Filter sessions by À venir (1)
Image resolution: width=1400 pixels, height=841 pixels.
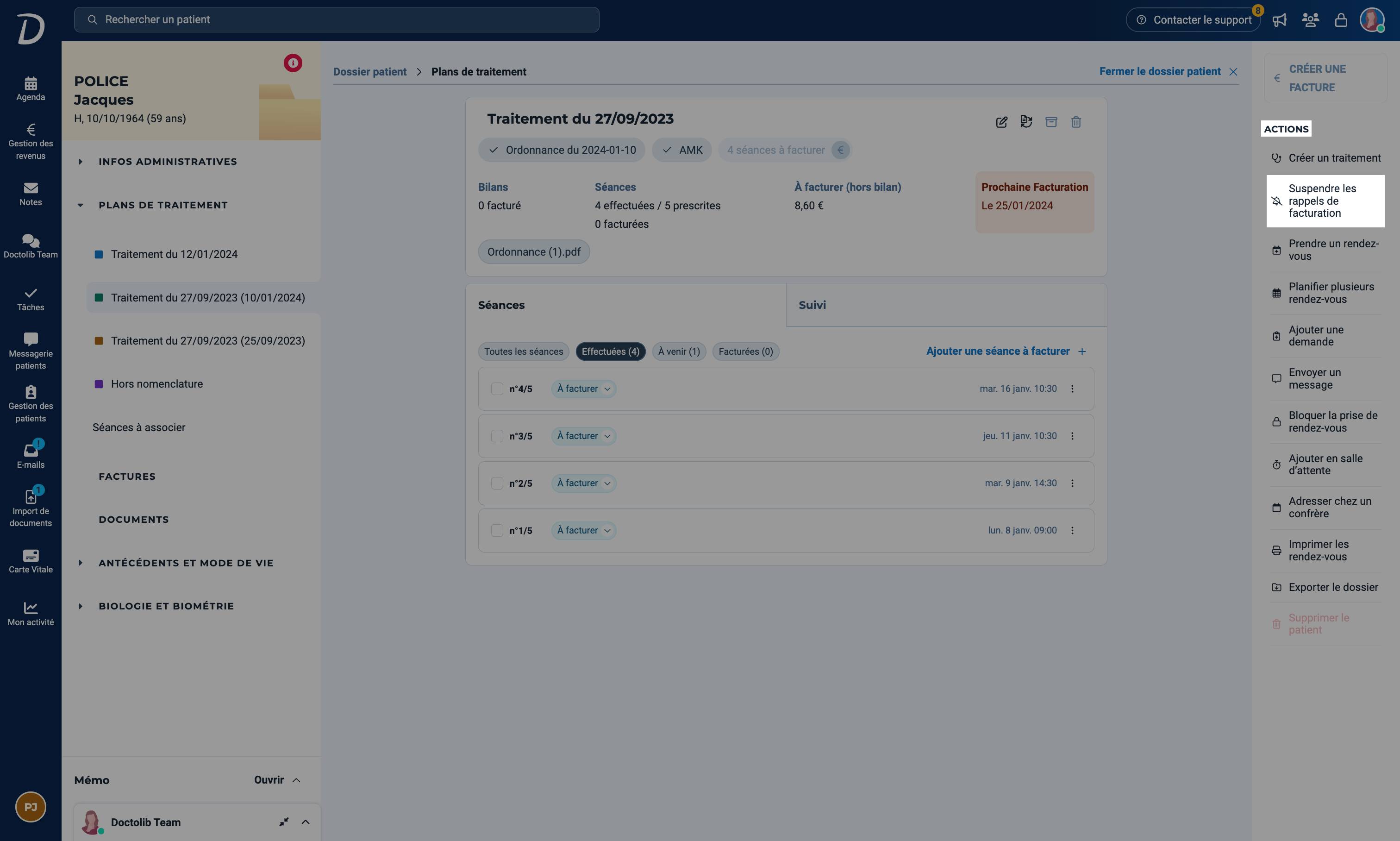pos(679,352)
